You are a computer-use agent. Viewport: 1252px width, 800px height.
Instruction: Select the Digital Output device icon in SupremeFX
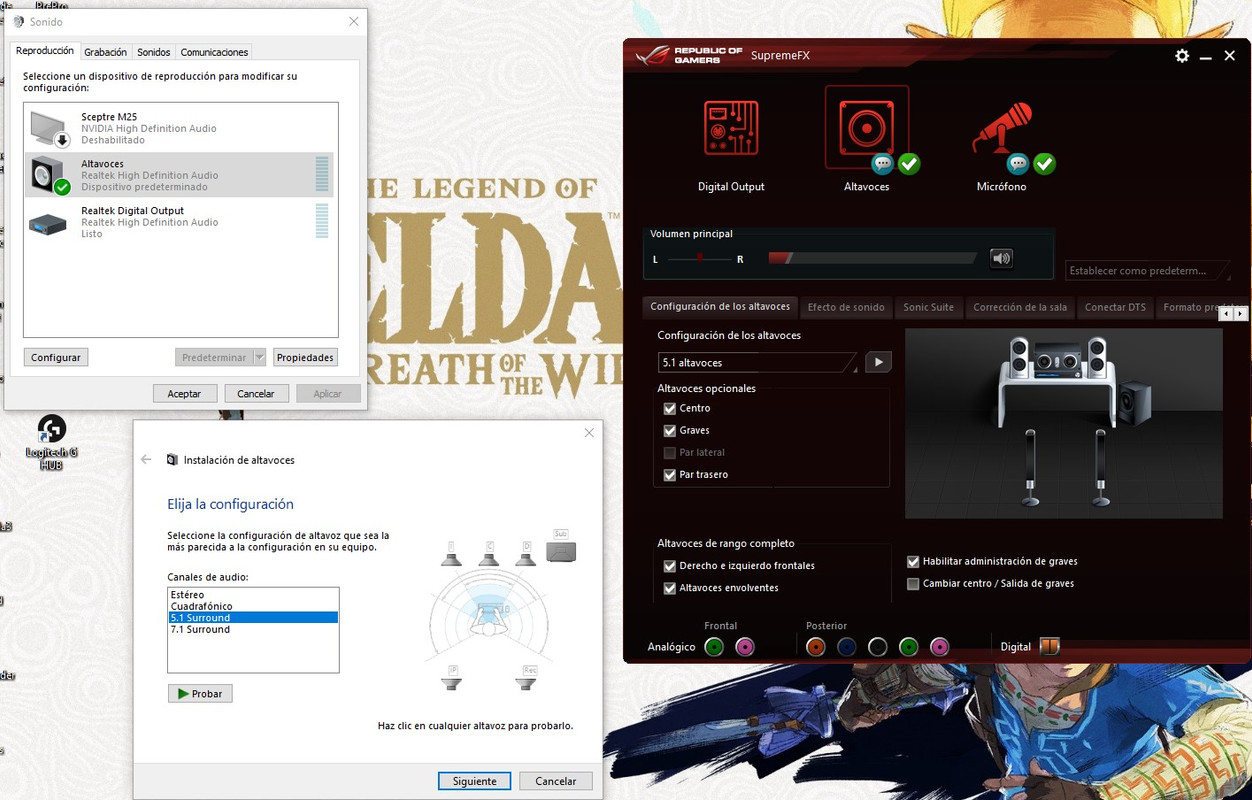(x=731, y=128)
